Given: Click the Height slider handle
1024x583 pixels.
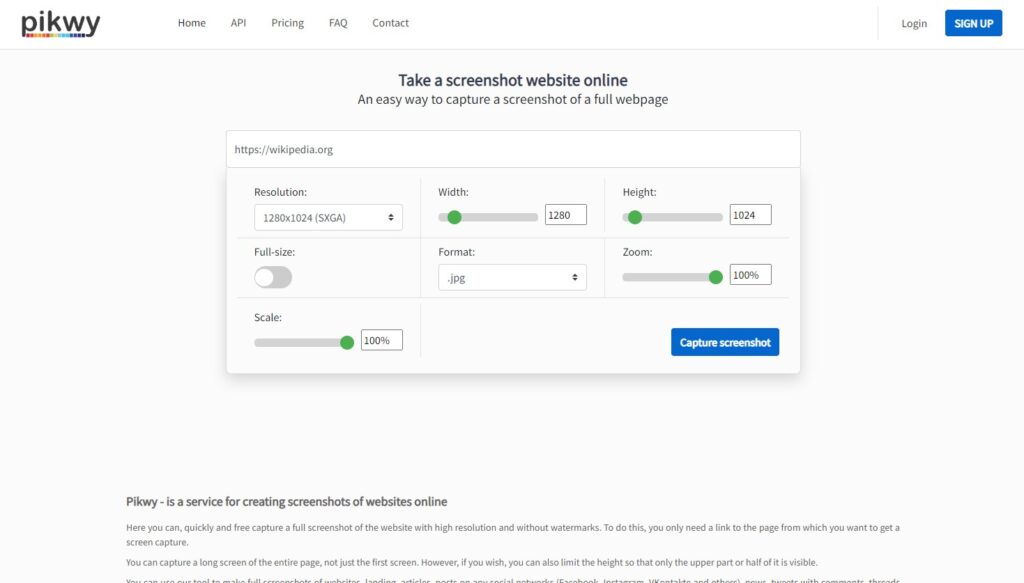Looking at the screenshot, I should (x=635, y=217).
